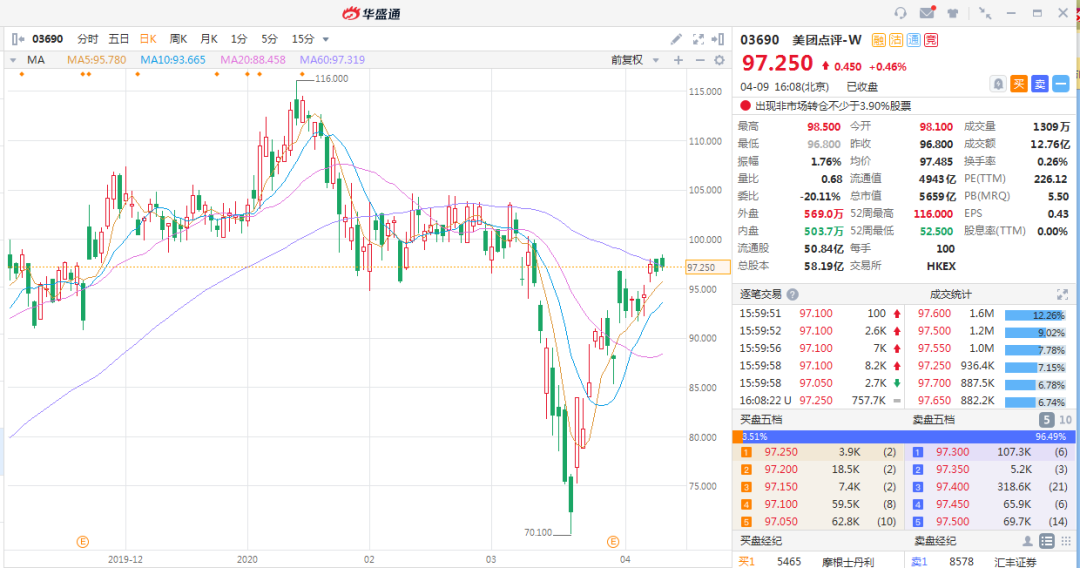
Task: Click the red-dot news alert about 3.90% shares
Action: (825, 106)
